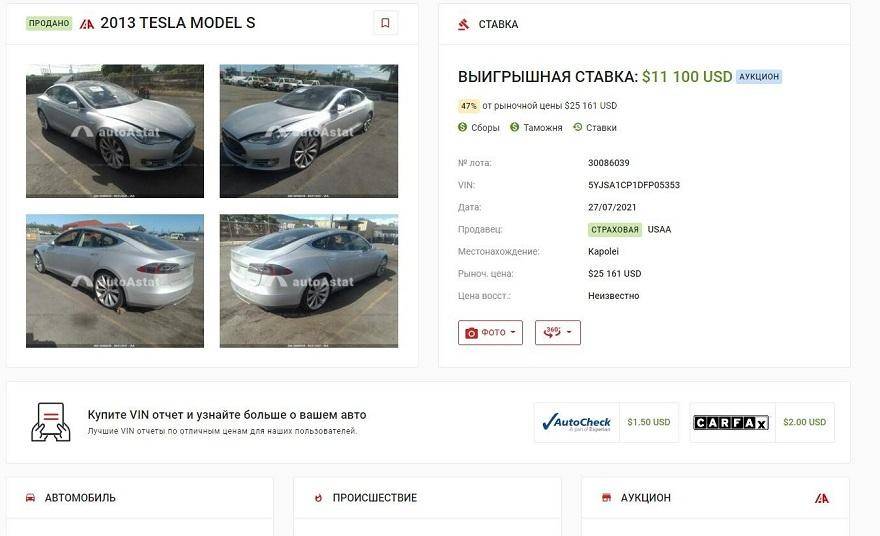Click the bookmark icon beside the Tesla title
The height and width of the screenshot is (536, 880).
tap(385, 23)
